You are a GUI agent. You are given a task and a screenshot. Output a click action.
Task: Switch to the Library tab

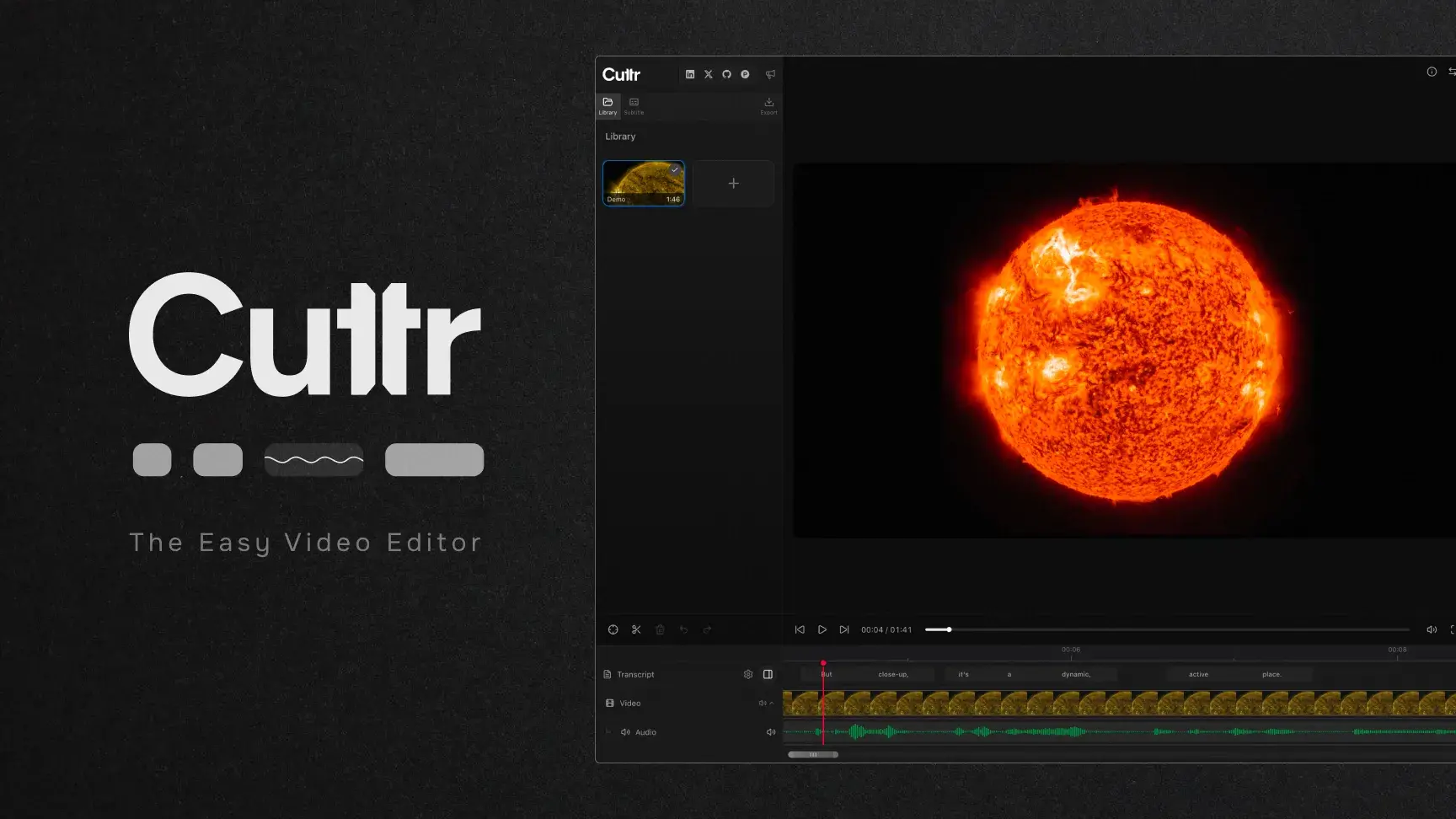pos(608,105)
